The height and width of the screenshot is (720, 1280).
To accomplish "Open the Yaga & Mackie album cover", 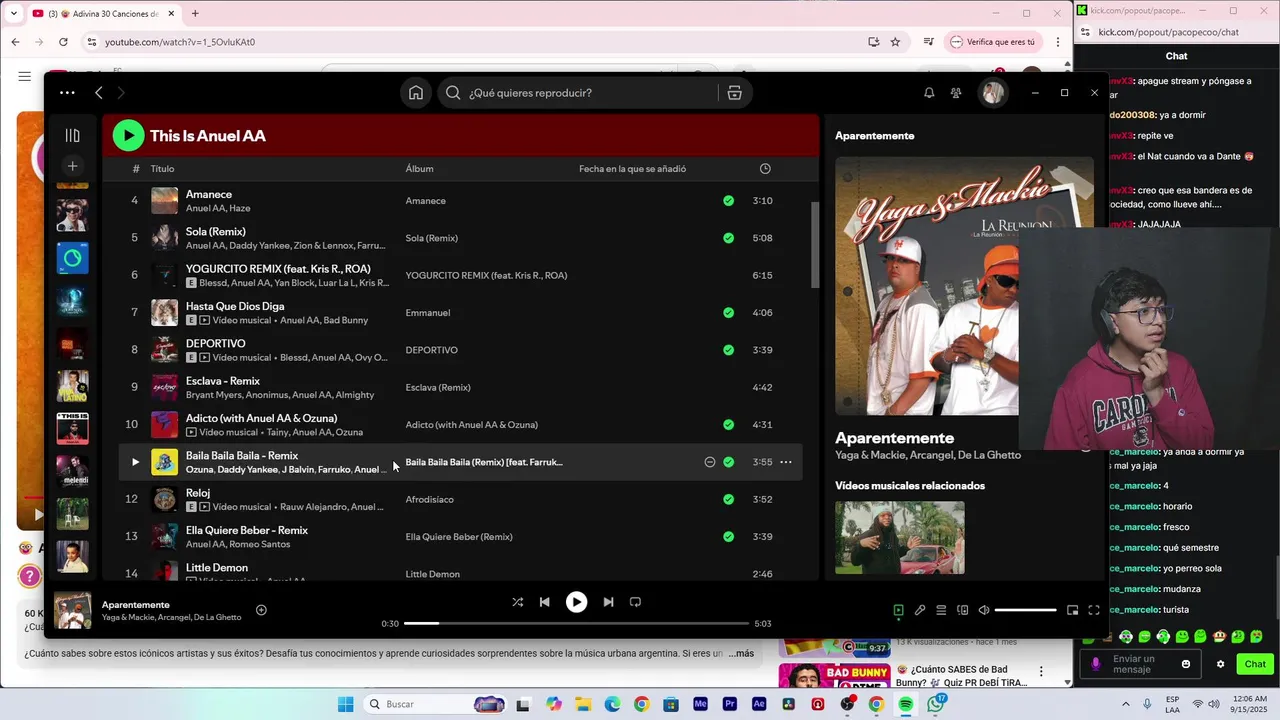I will 927,286.
